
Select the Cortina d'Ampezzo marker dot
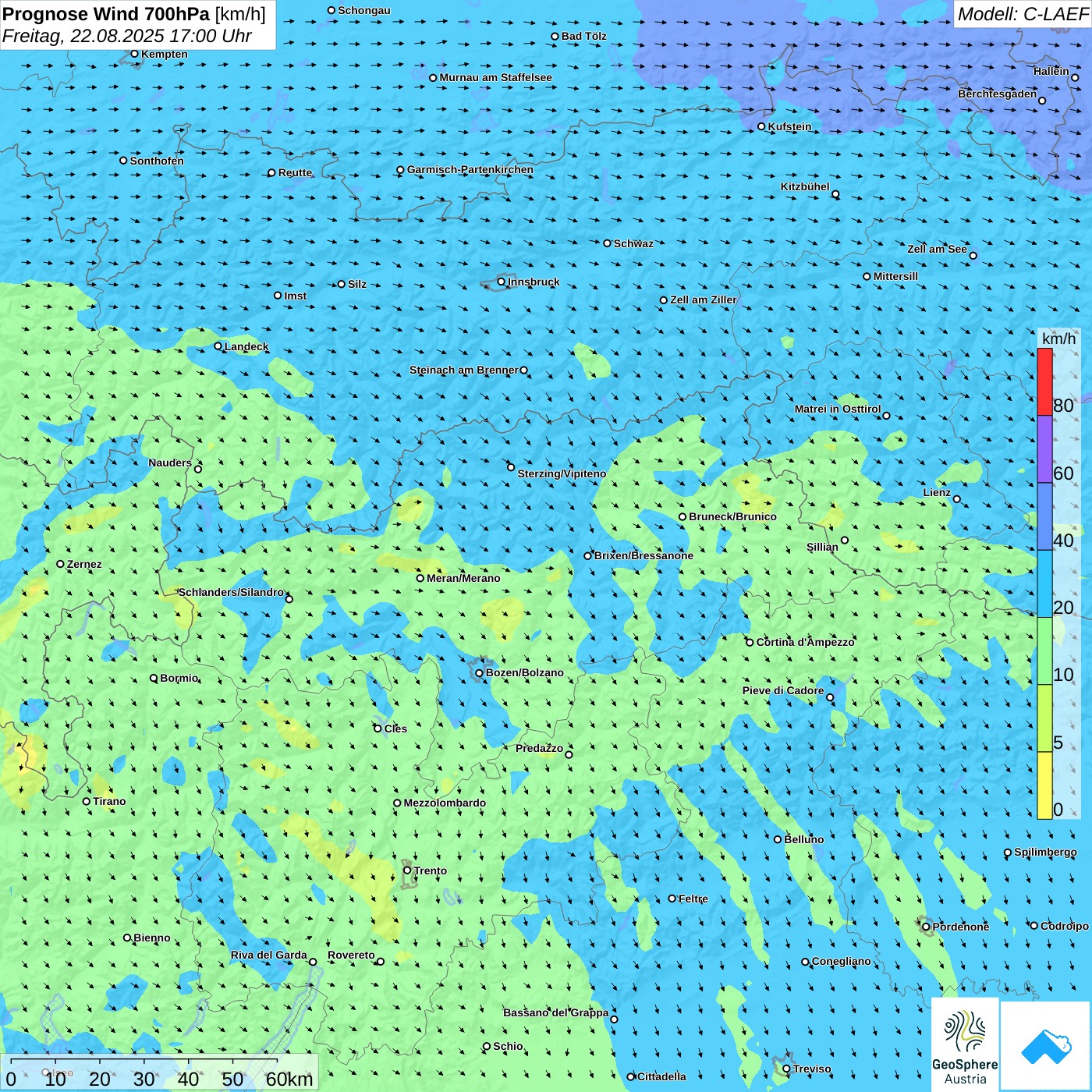point(750,642)
